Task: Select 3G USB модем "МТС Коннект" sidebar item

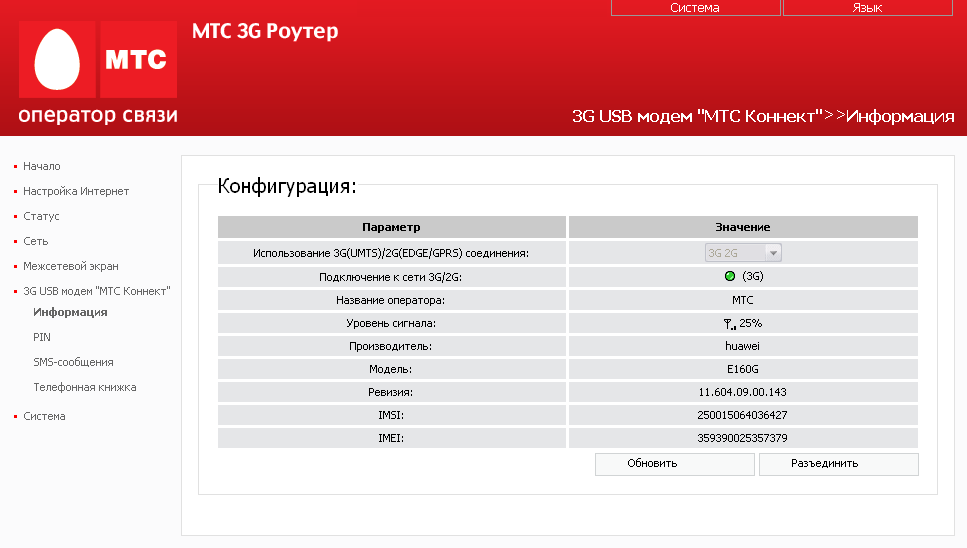Action: (97, 291)
